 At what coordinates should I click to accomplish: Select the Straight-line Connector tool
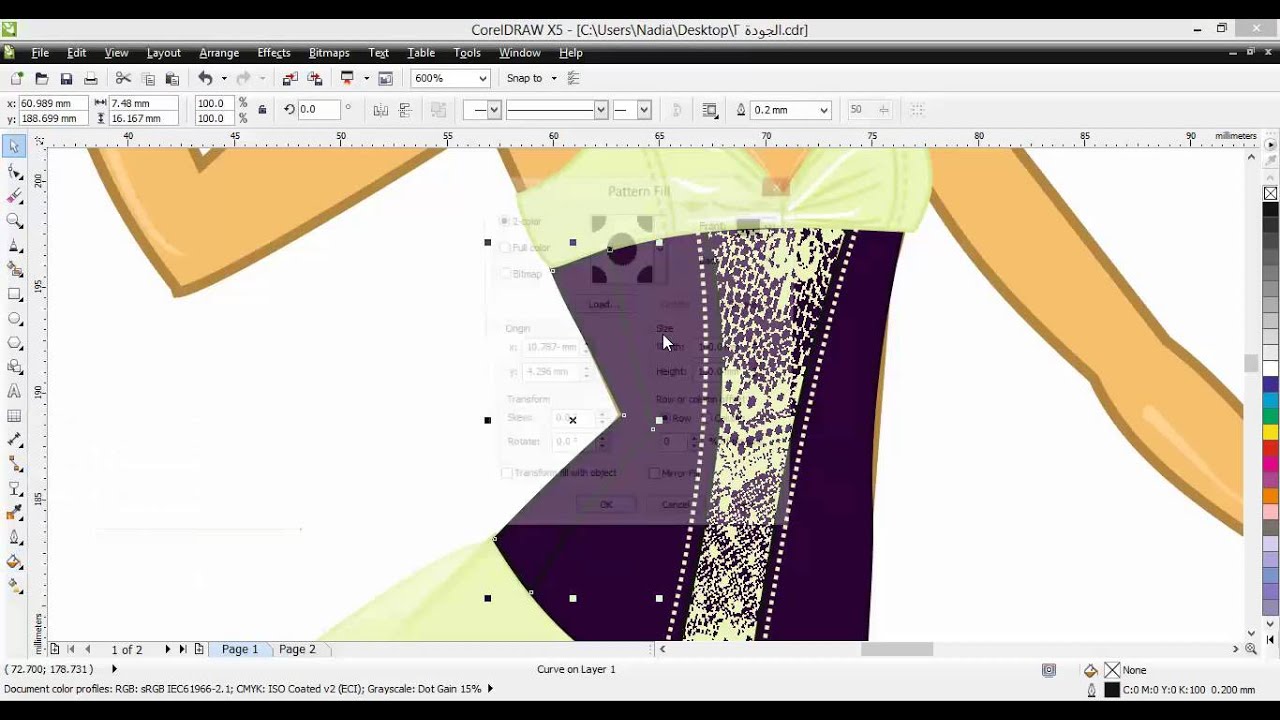[x=14, y=464]
